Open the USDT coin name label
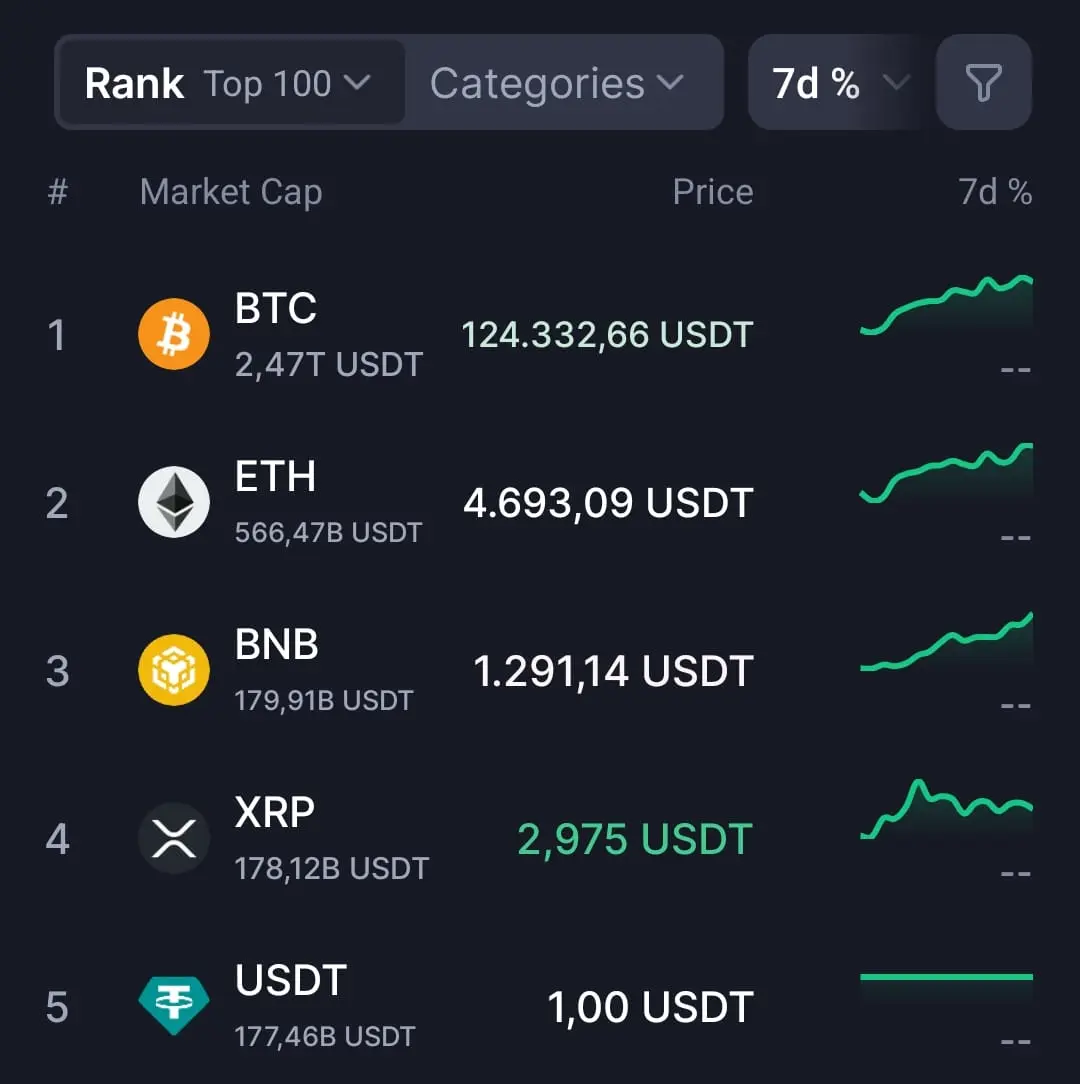Screen dimensions: 1080x1084 click(x=290, y=981)
